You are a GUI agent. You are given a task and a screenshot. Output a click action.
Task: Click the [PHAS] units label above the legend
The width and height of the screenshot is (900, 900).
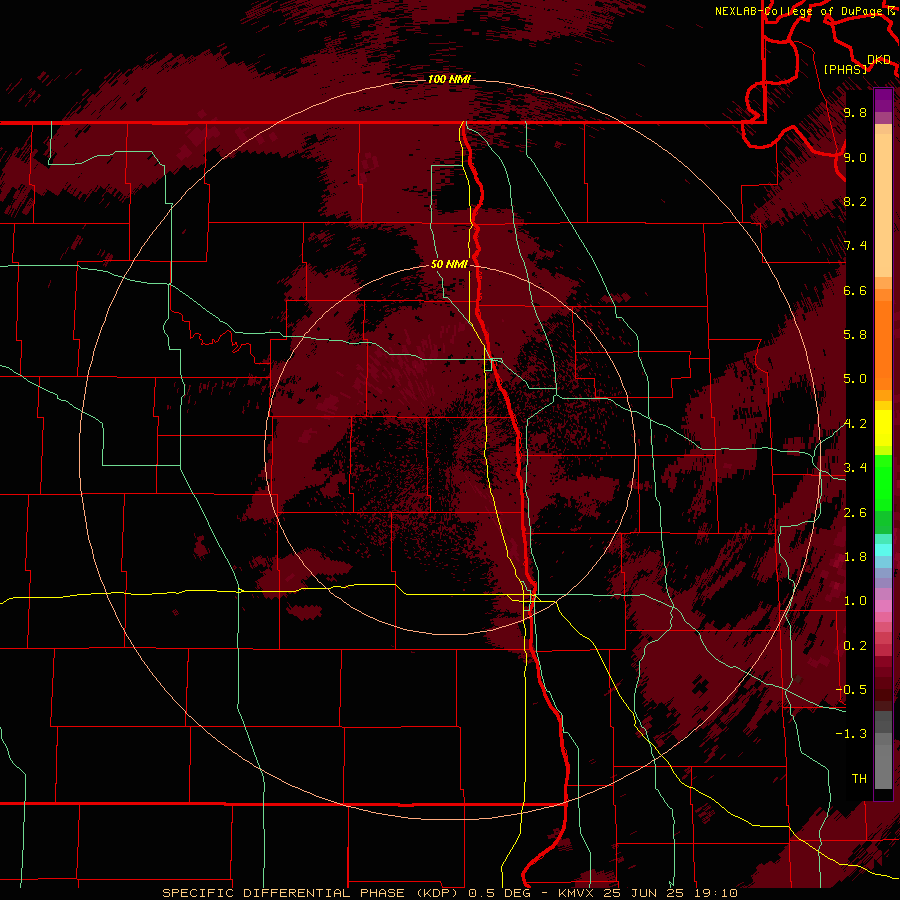(x=845, y=69)
